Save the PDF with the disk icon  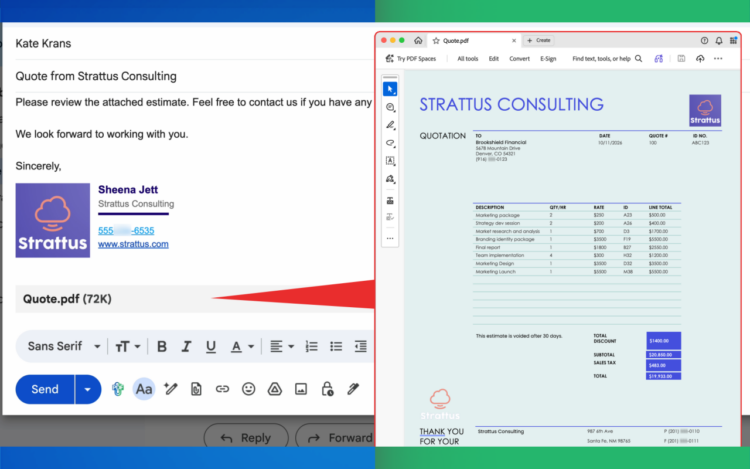pyautogui.click(x=681, y=59)
